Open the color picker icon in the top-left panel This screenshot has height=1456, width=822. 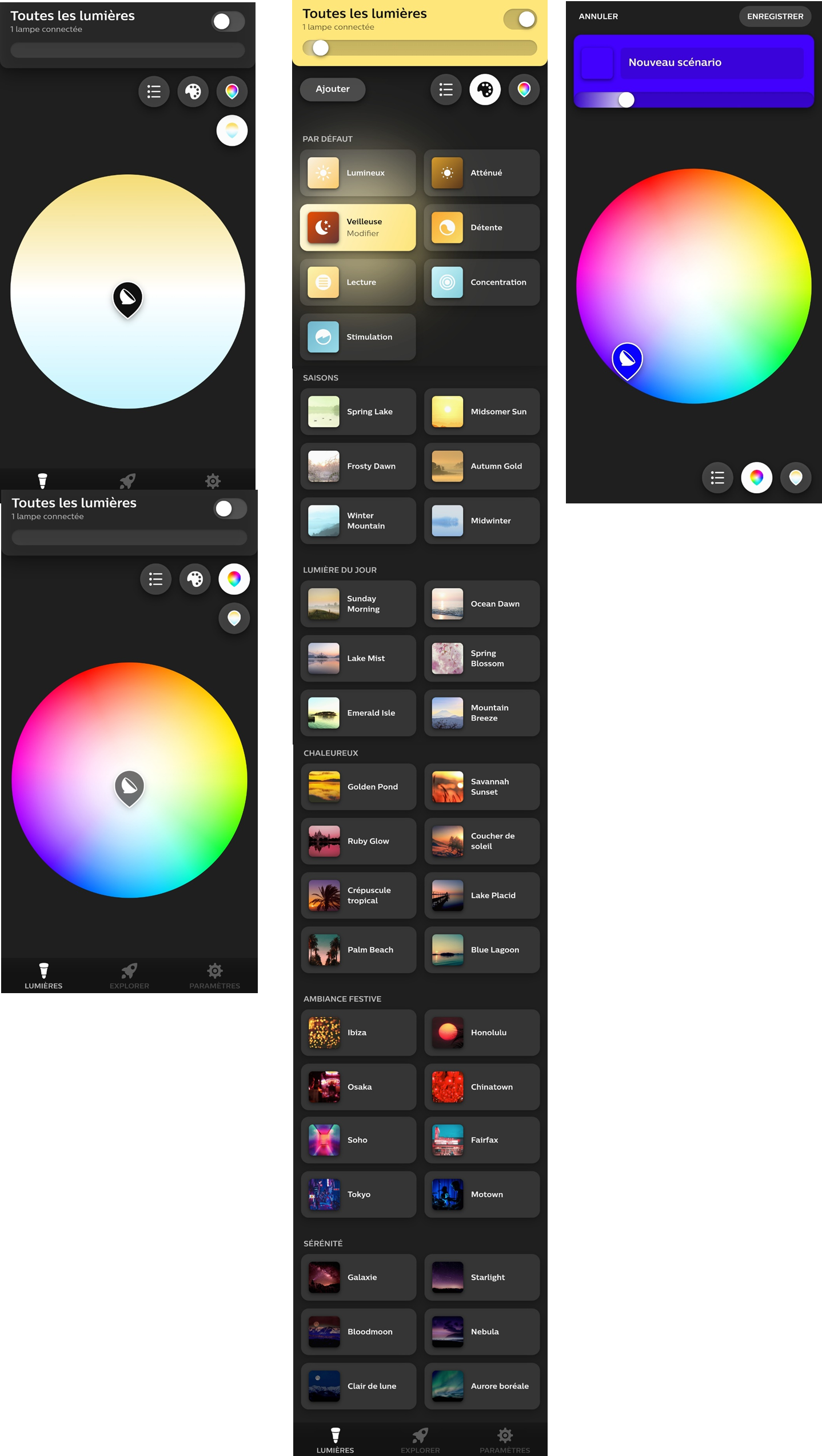tap(232, 91)
